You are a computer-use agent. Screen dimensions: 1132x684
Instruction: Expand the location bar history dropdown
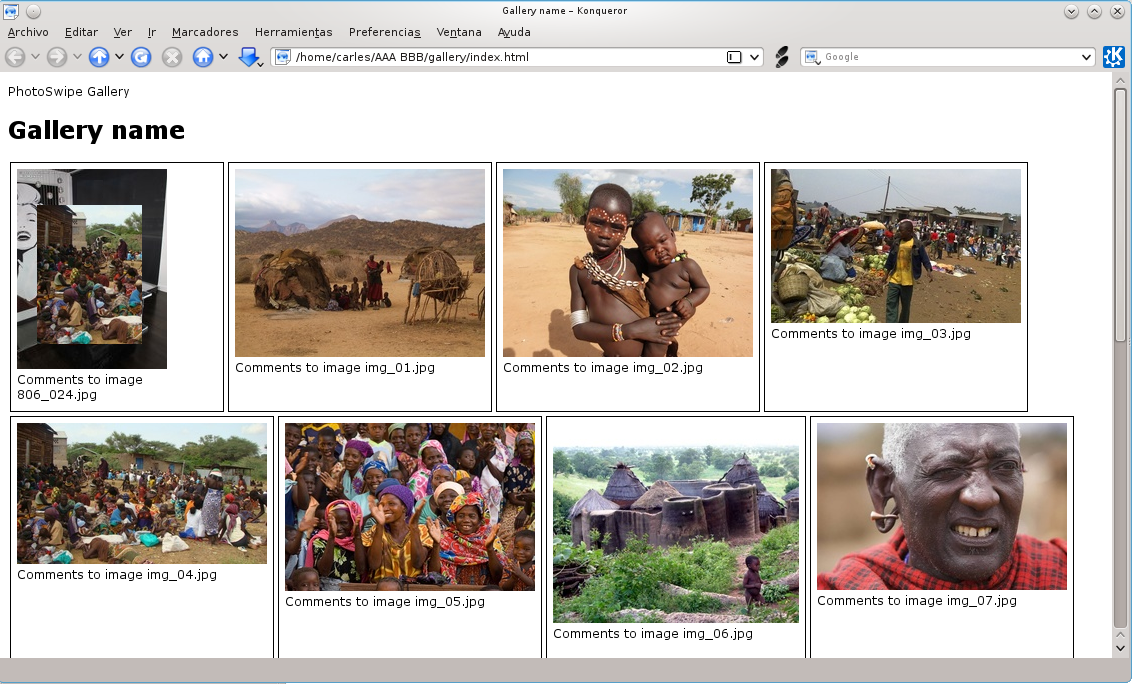pyautogui.click(x=754, y=57)
